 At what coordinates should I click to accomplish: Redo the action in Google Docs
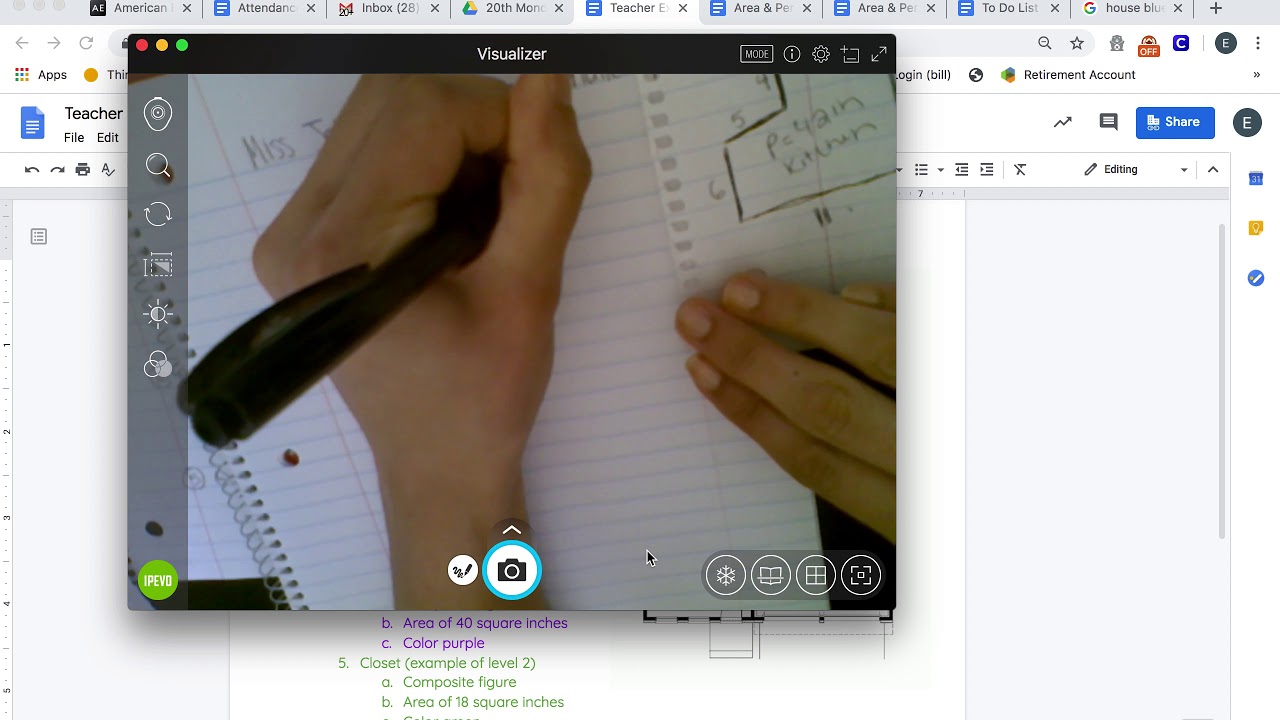(x=58, y=170)
